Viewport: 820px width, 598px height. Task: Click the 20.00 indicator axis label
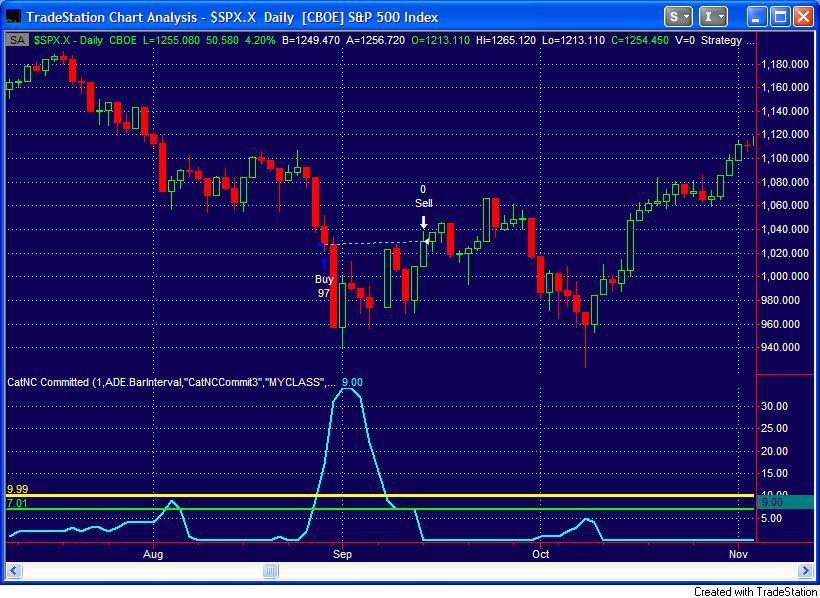776,450
